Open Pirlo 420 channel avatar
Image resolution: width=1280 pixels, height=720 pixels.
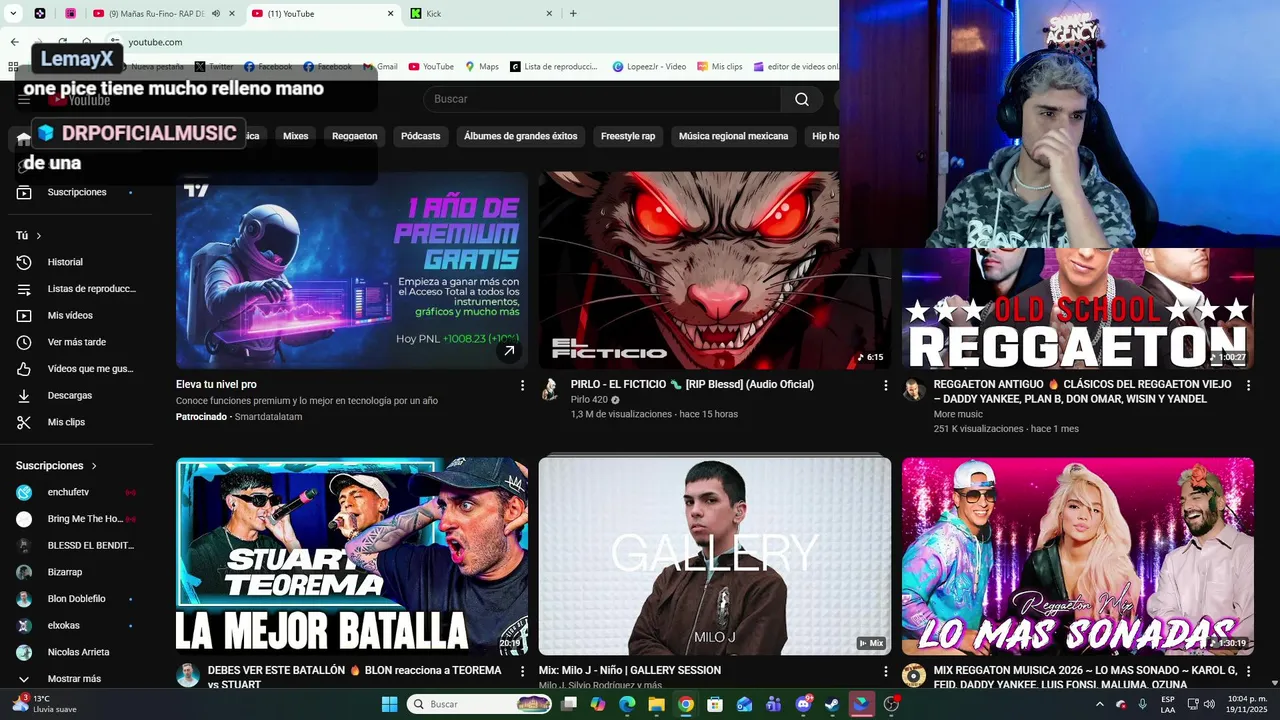[550, 389]
